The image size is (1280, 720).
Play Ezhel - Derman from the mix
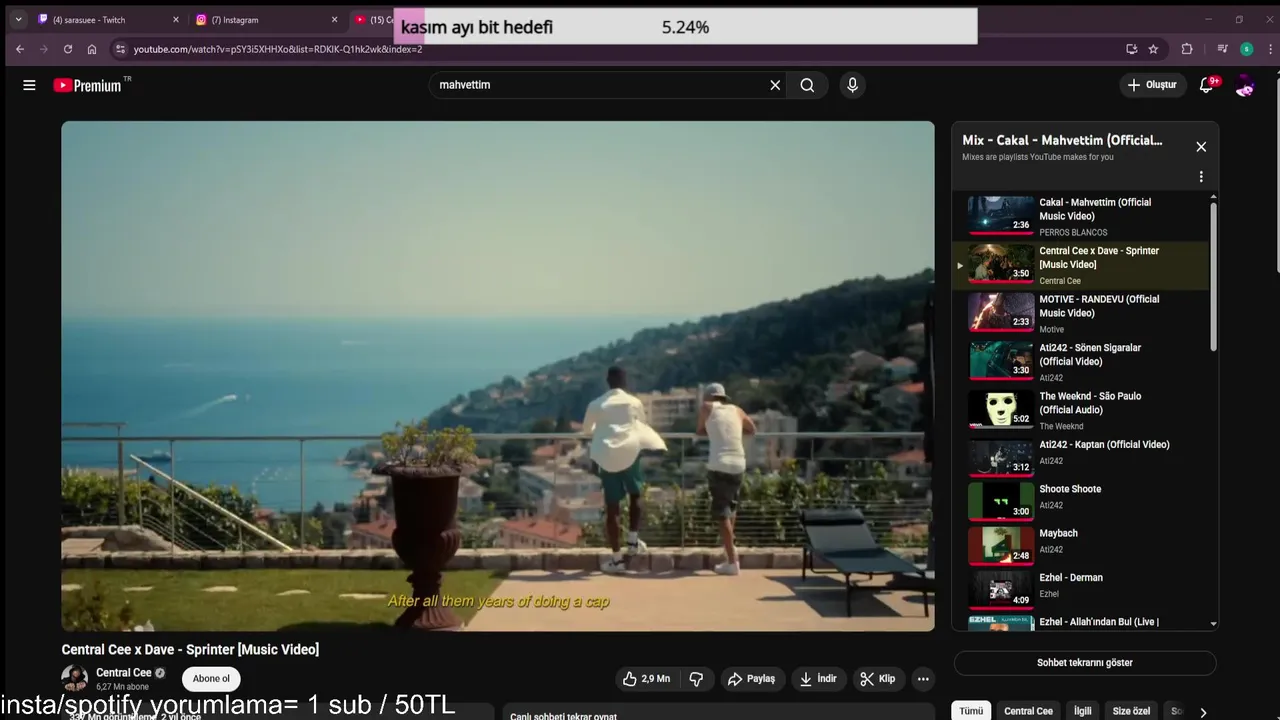coord(1082,590)
